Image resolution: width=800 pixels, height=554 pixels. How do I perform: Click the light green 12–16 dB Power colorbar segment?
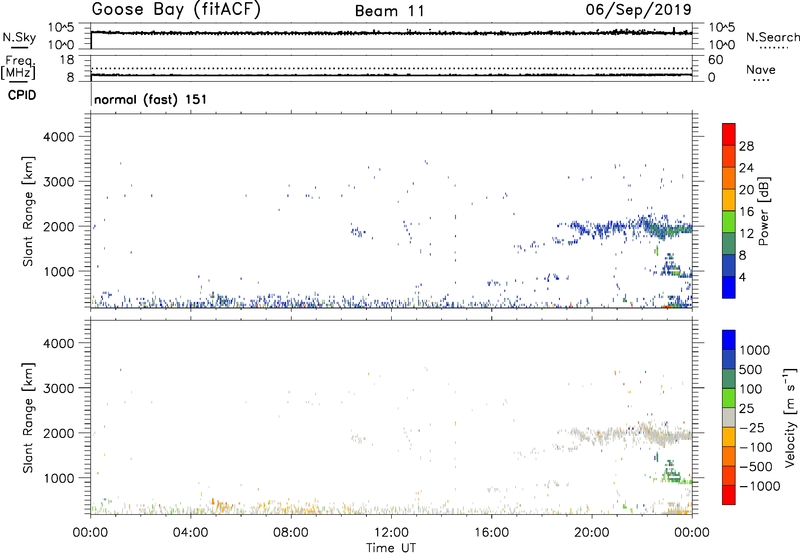pos(729,222)
